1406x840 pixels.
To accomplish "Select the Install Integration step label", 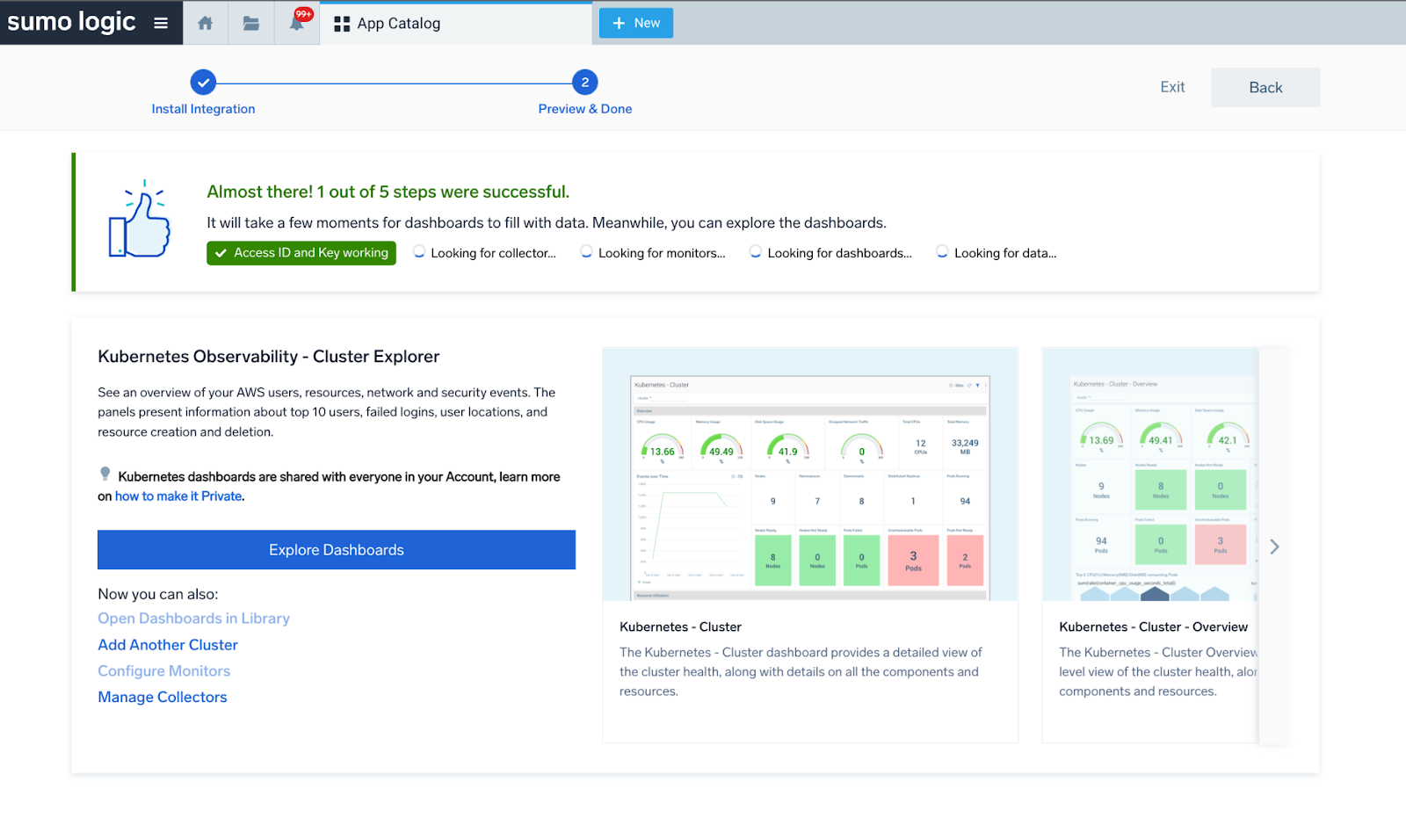I will pyautogui.click(x=203, y=109).
